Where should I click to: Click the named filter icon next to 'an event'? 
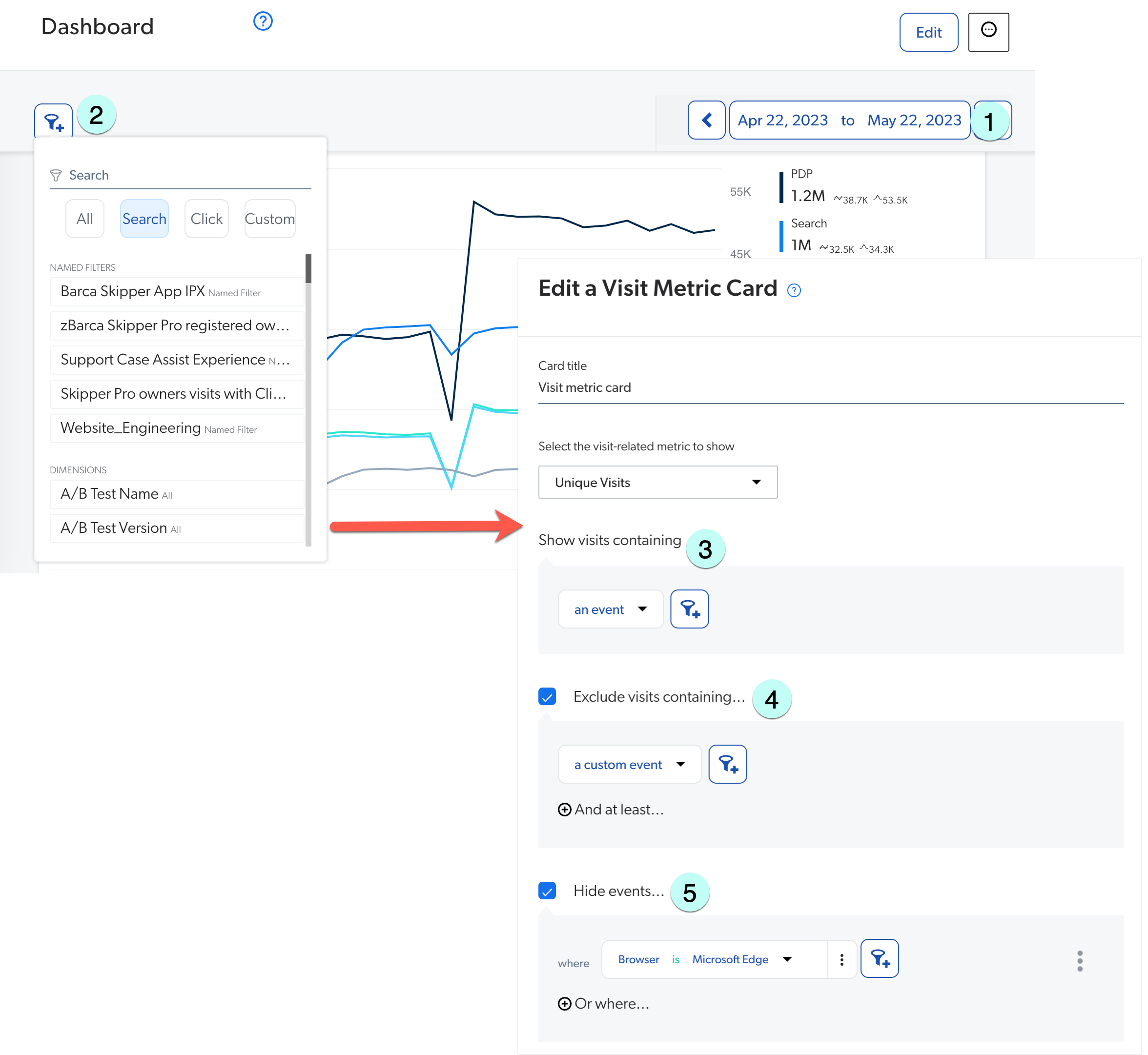689,608
